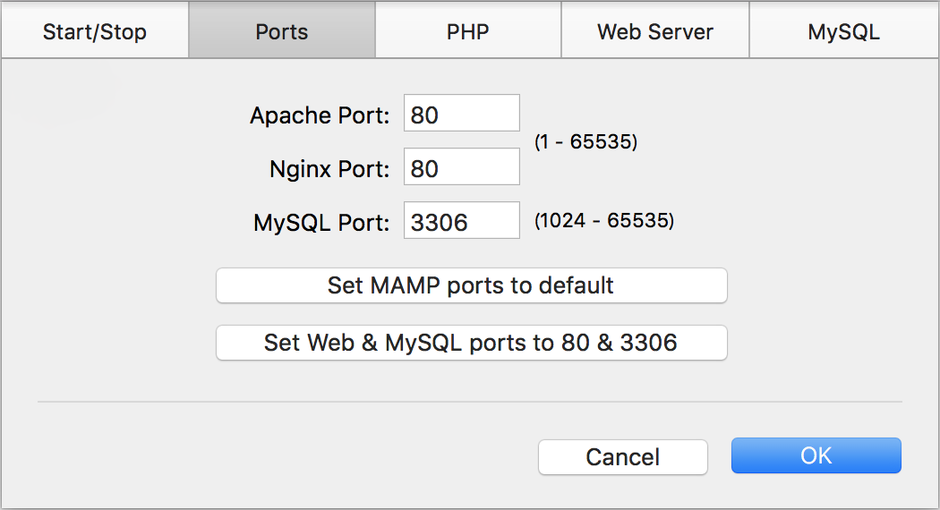Click the (1 - 65535) range hint
This screenshot has height=510, width=940.
(585, 142)
